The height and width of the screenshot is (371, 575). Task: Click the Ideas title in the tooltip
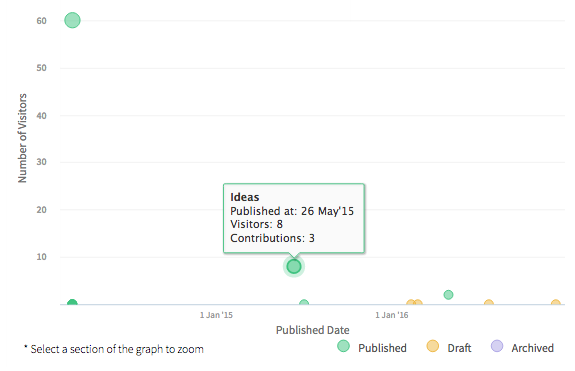(245, 197)
